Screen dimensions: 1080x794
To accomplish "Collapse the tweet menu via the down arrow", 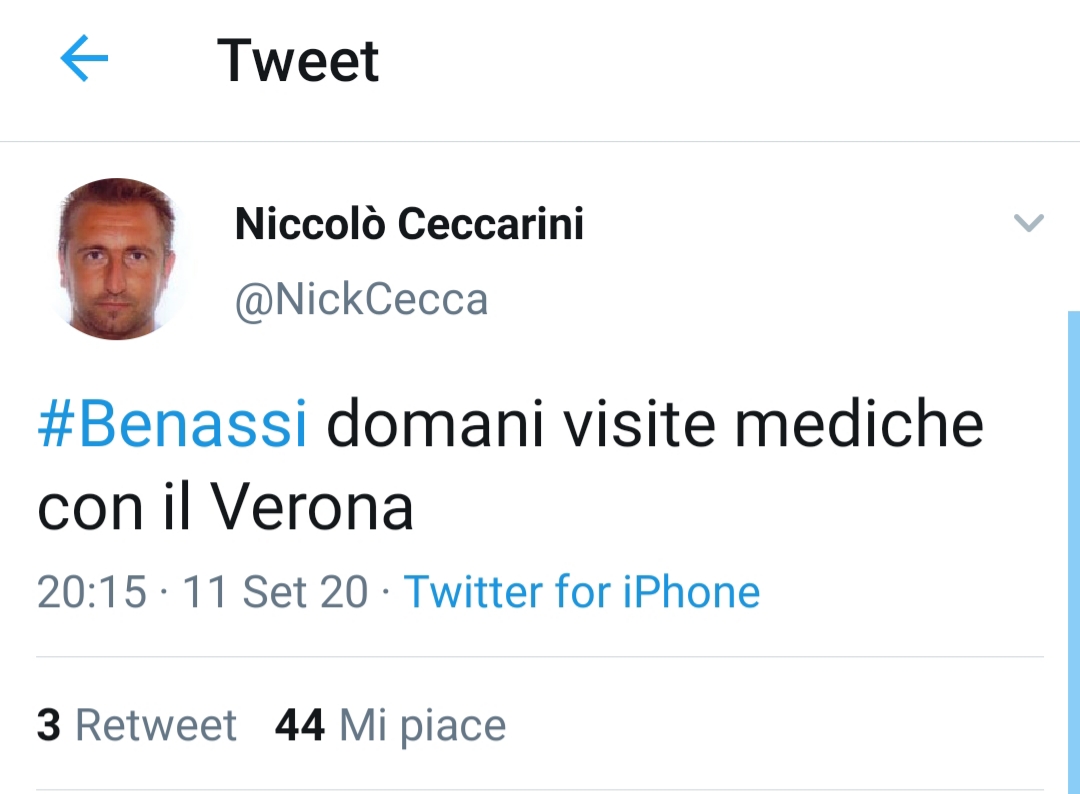I will pyautogui.click(x=1029, y=223).
